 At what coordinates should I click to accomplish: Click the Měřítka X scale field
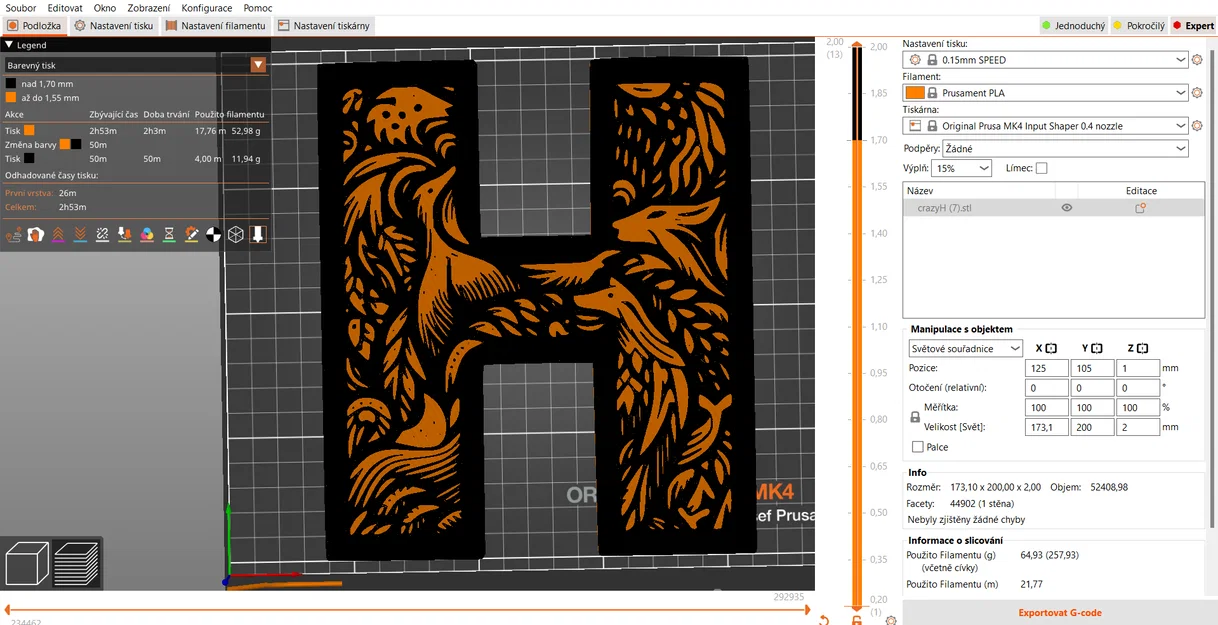tap(1047, 408)
